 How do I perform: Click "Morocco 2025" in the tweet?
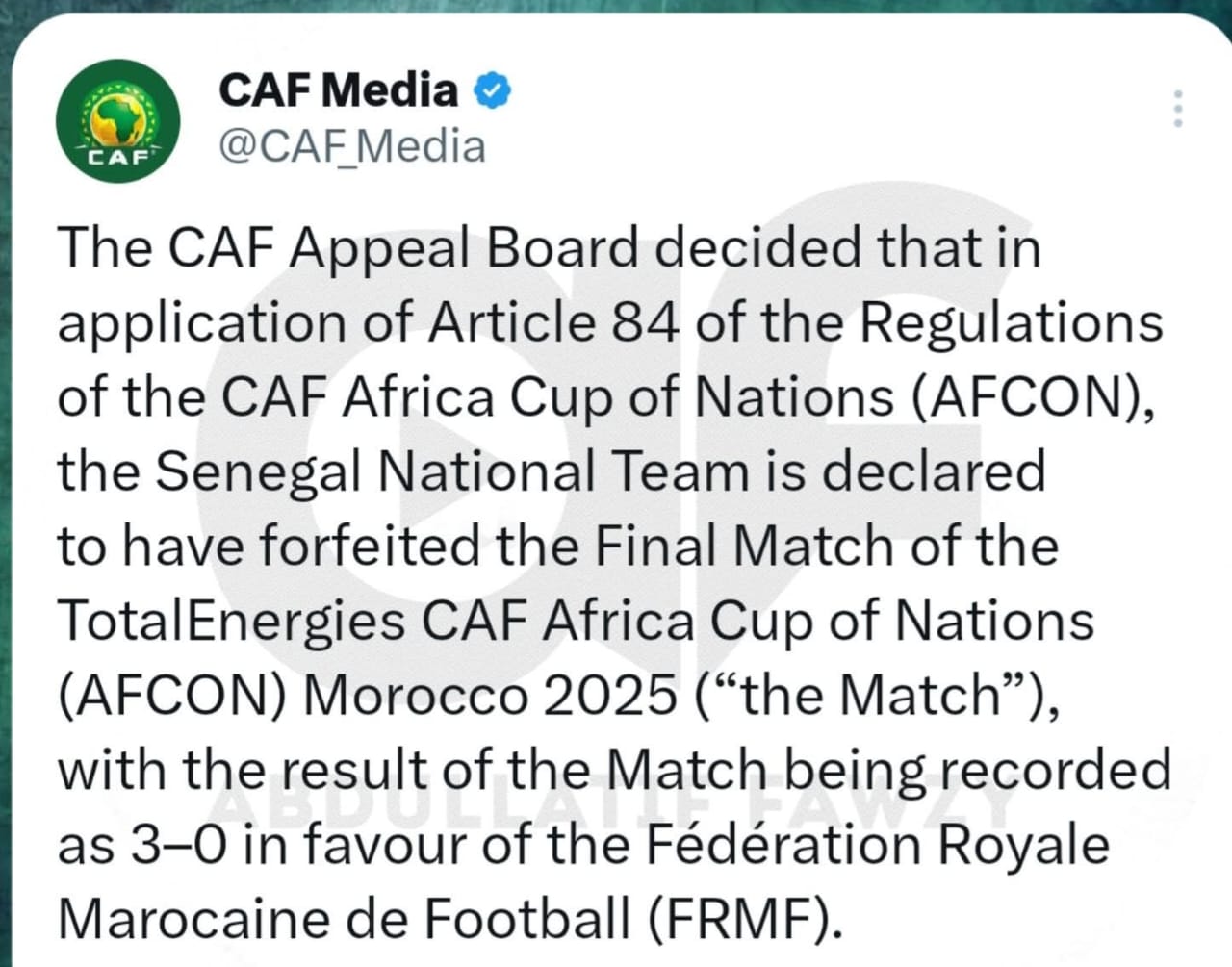[x=491, y=696]
